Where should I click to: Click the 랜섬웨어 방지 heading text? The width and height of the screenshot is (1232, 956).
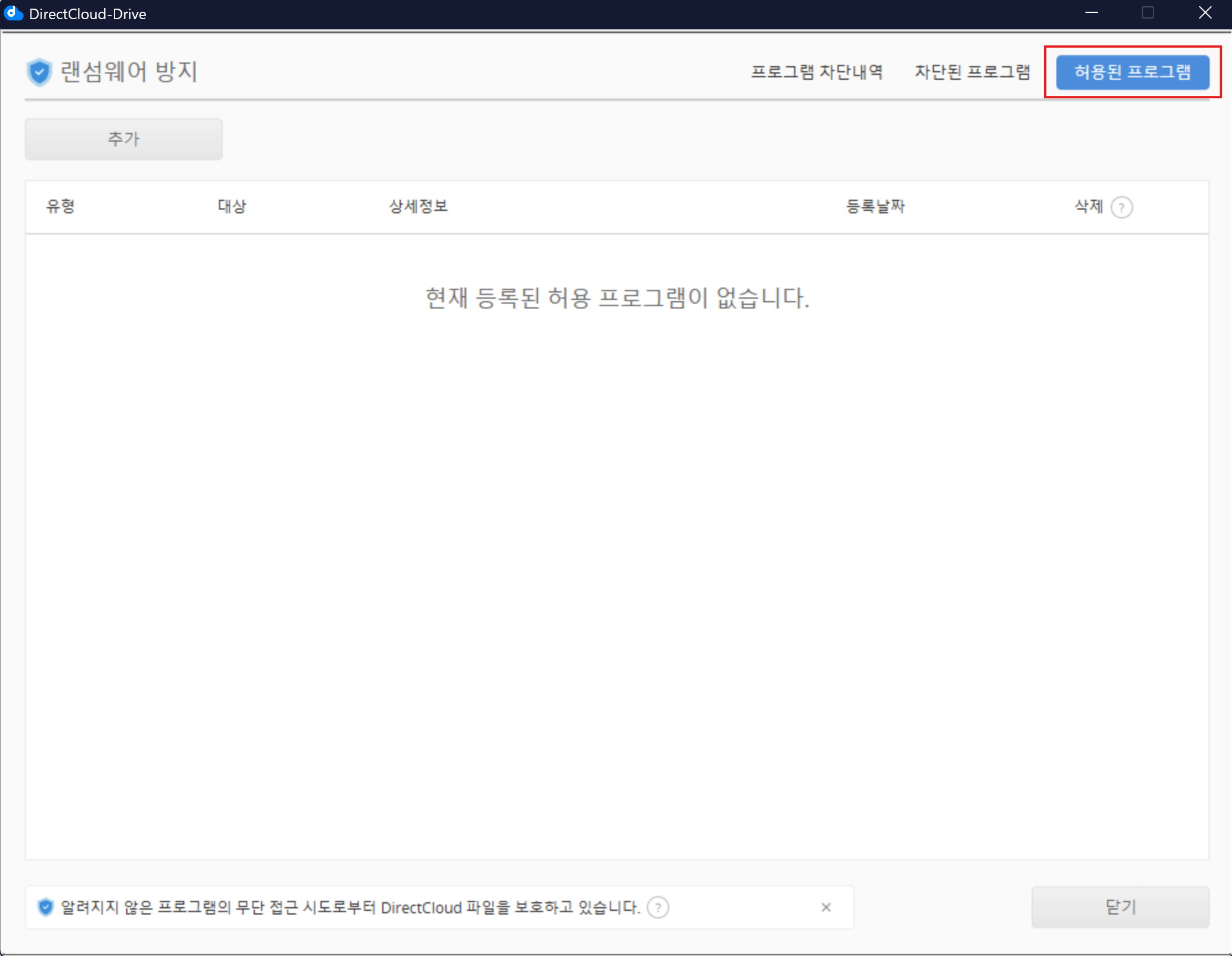pos(129,72)
